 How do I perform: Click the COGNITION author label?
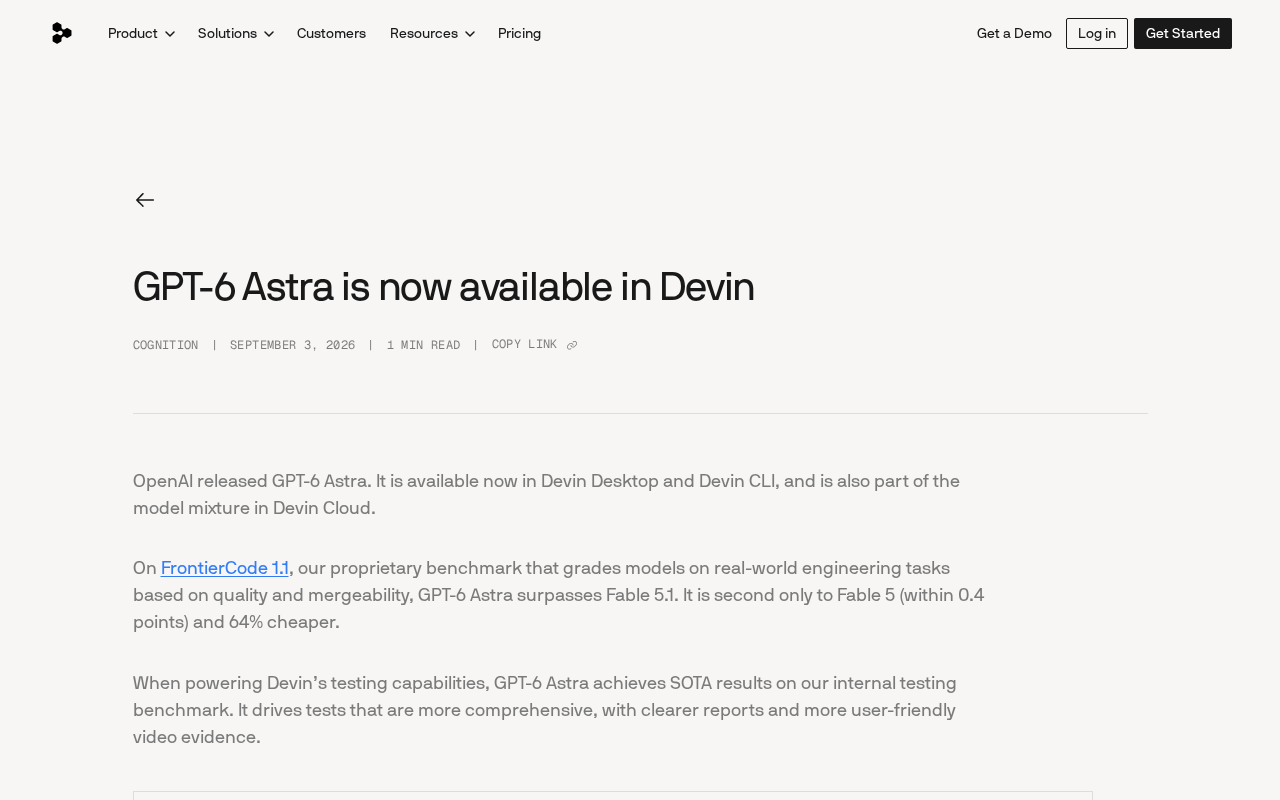[166, 345]
